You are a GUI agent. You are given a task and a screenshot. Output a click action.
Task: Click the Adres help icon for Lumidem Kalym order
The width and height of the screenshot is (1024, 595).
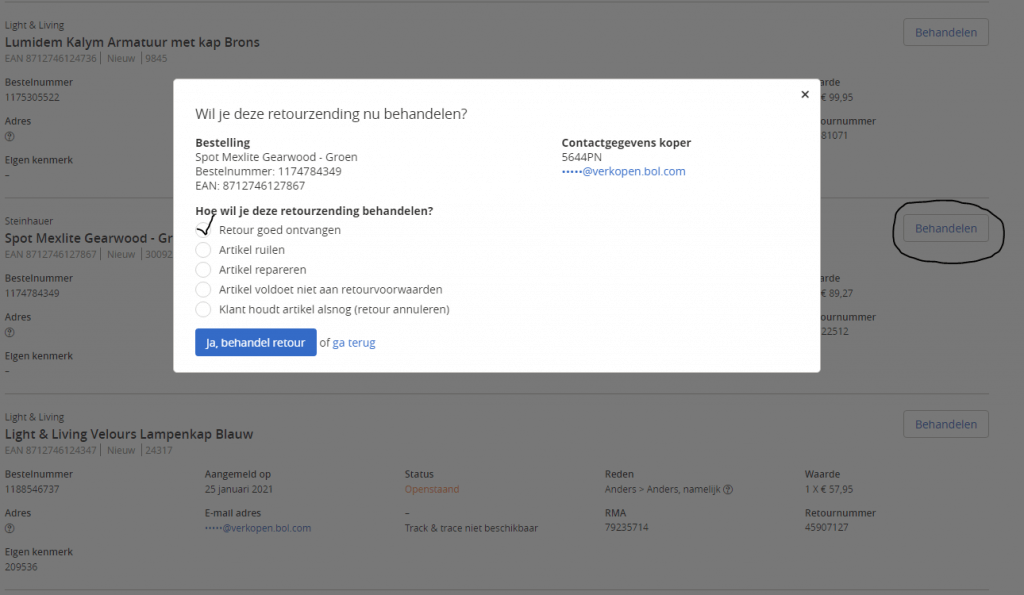tap(9, 136)
